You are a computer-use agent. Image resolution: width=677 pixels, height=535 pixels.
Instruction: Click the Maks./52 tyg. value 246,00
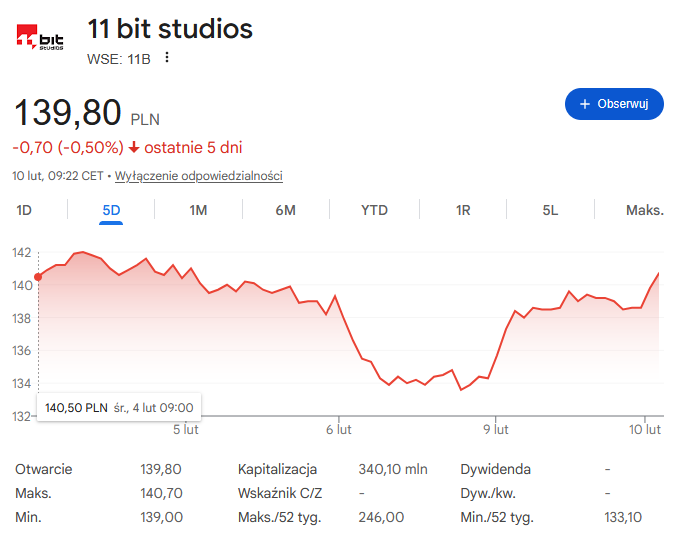click(381, 517)
